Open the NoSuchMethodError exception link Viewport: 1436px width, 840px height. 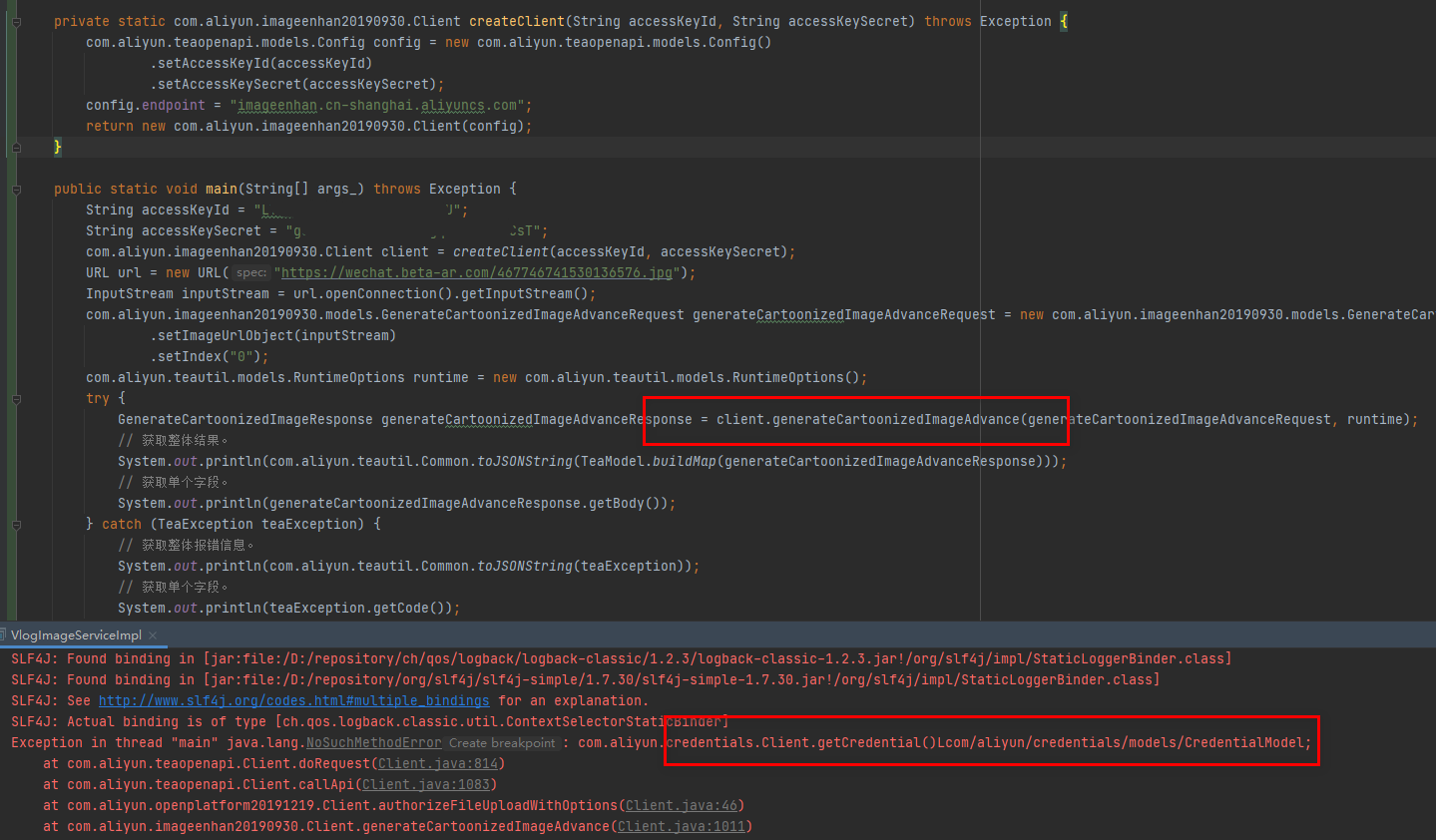pos(373,743)
